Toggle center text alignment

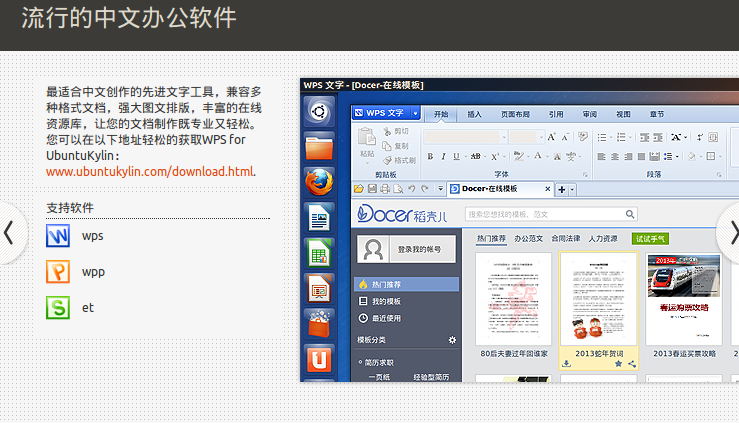[x=615, y=156]
